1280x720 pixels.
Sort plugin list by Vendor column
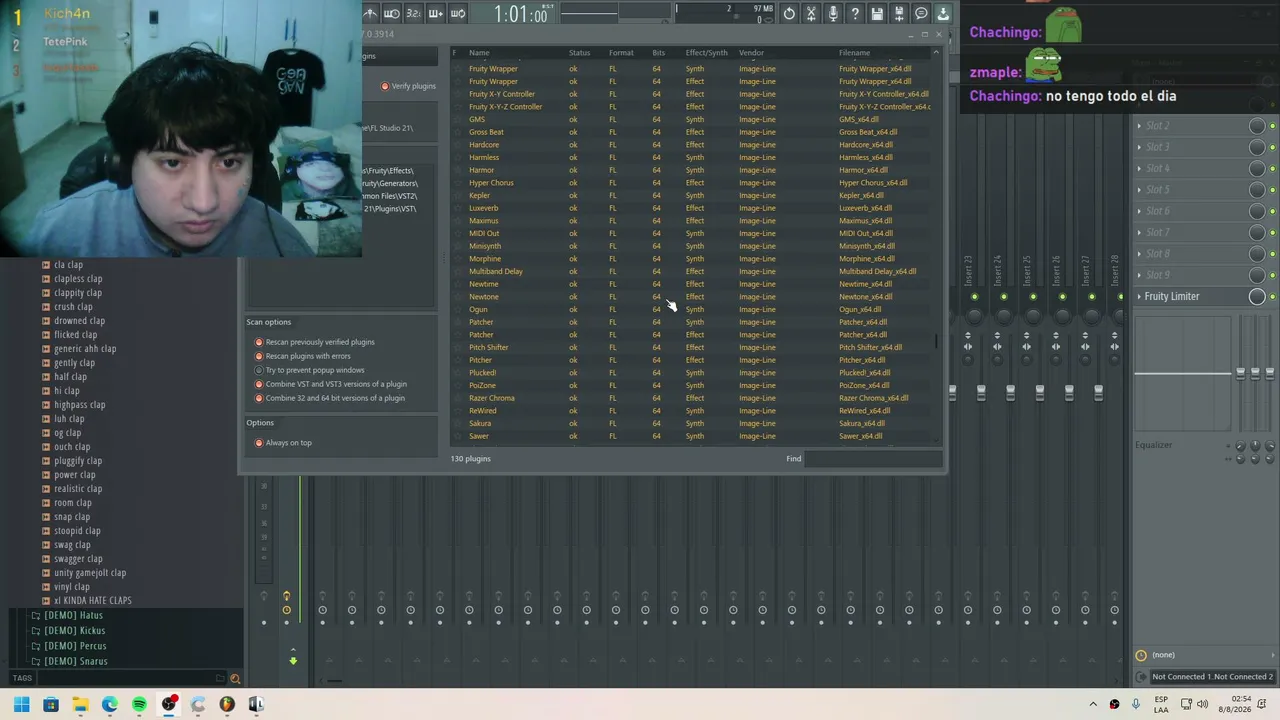click(x=751, y=53)
